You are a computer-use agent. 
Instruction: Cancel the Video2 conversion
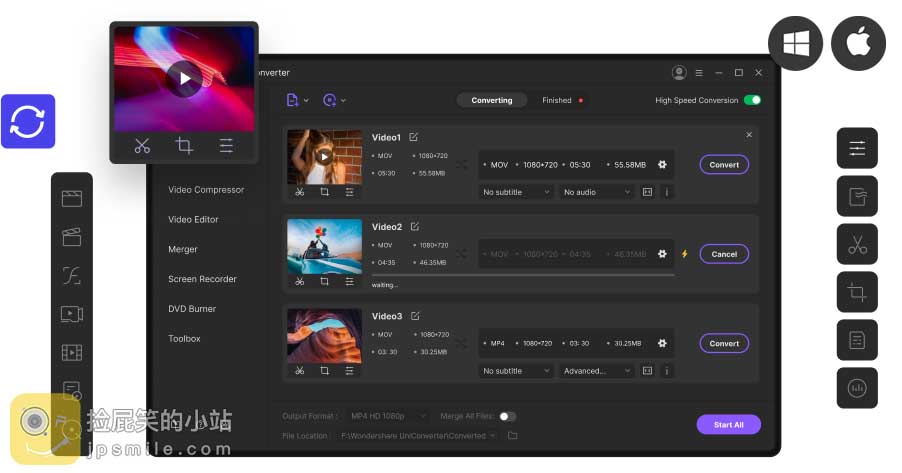pos(724,254)
